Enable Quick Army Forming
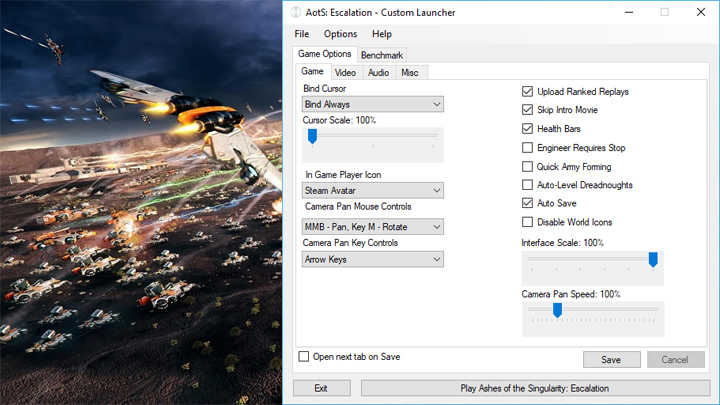 [x=527, y=166]
